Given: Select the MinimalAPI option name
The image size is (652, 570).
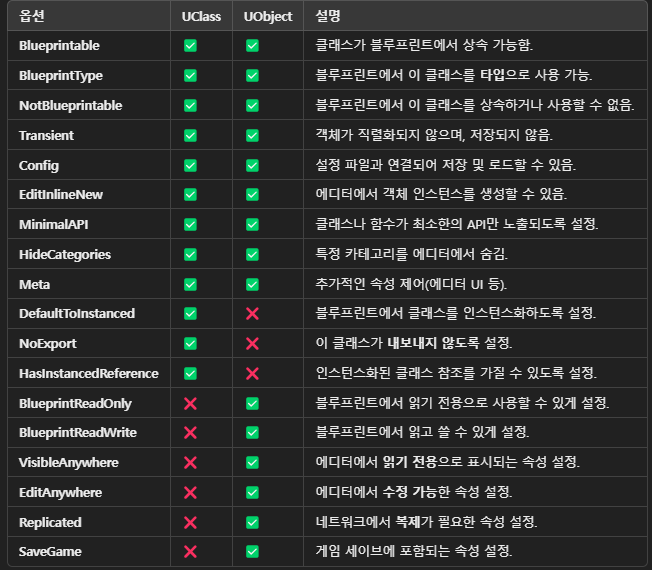Looking at the screenshot, I should pos(53,225).
